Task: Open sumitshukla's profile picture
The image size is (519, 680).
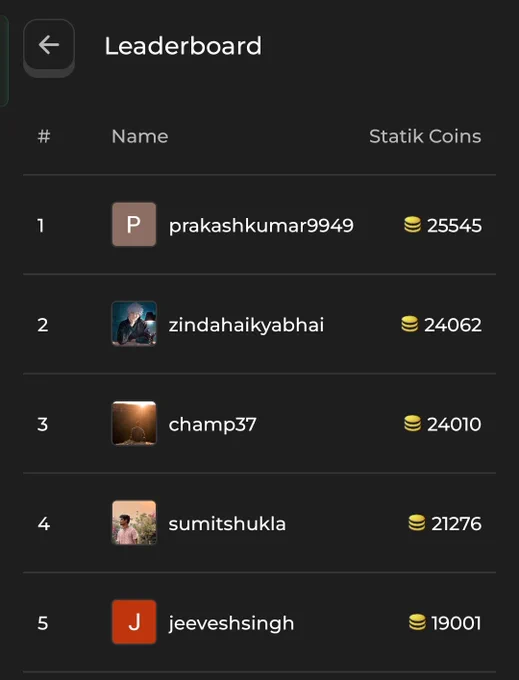Action: [x=134, y=523]
